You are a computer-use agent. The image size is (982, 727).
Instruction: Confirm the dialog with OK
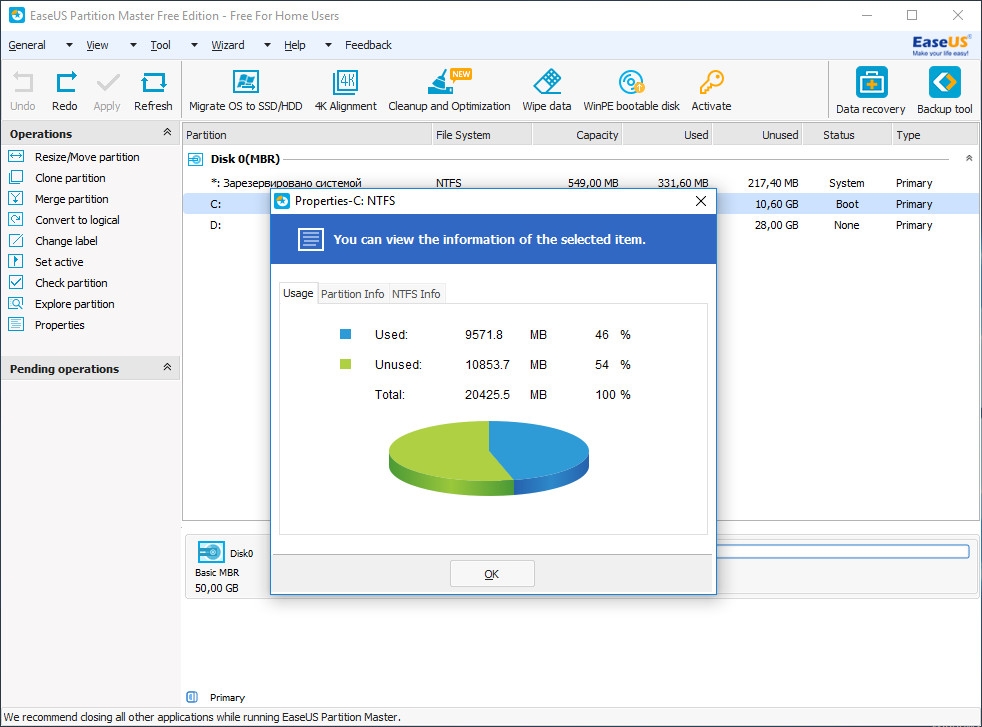(x=492, y=574)
